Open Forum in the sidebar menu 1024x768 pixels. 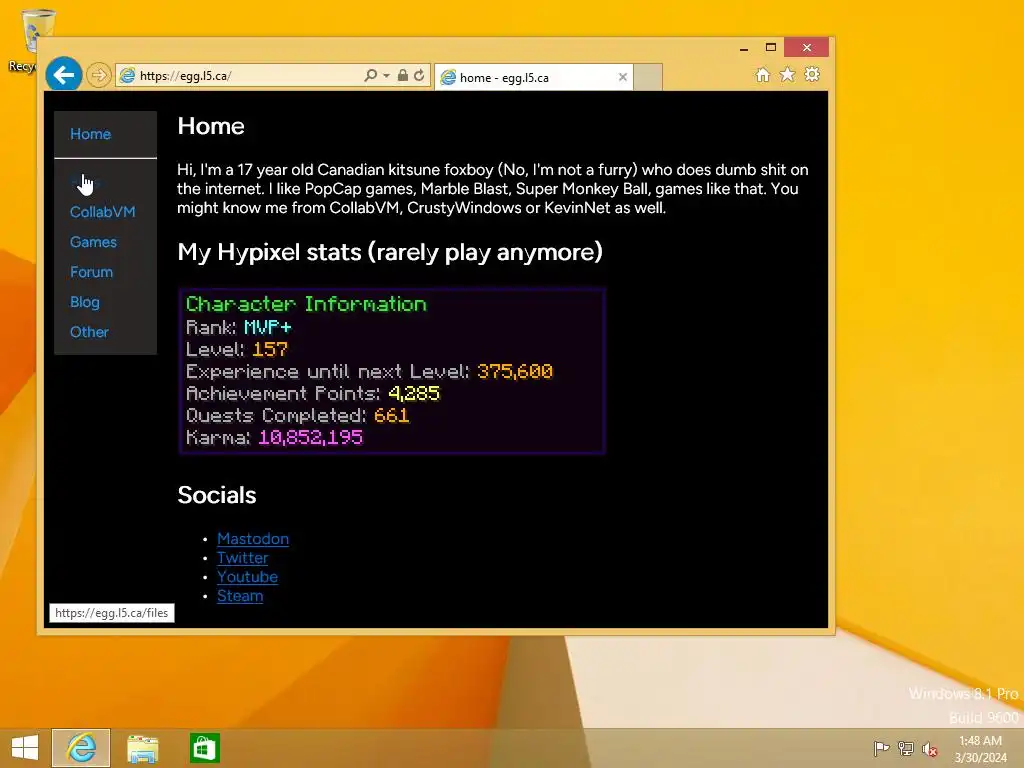pos(91,272)
